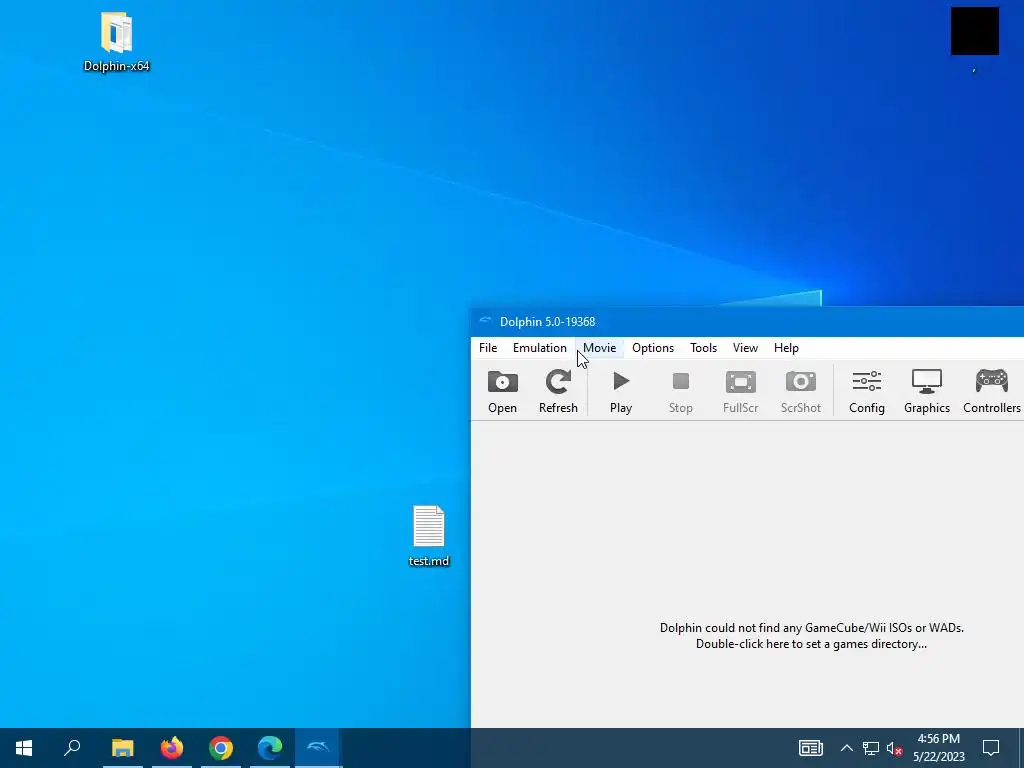Screen dimensions: 1024x768
Task: Open the View menu
Action: [745, 347]
